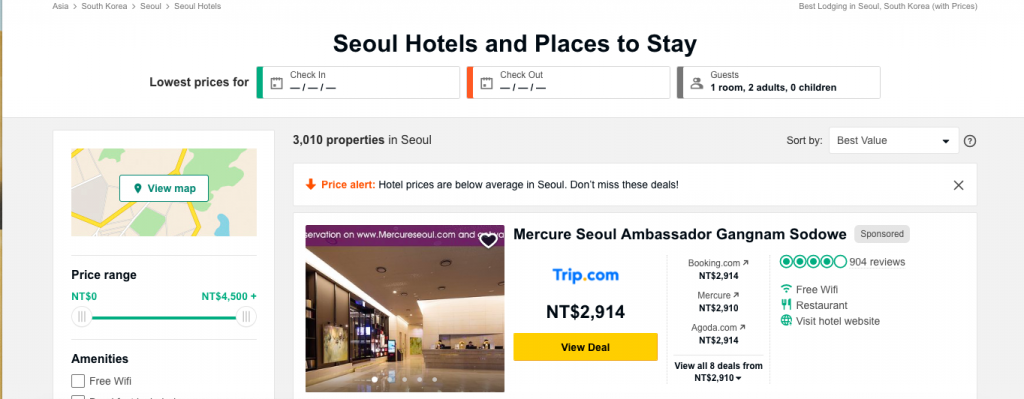Toggle the checkbox below Free Wifi
This screenshot has width=1024, height=399.
[78, 397]
